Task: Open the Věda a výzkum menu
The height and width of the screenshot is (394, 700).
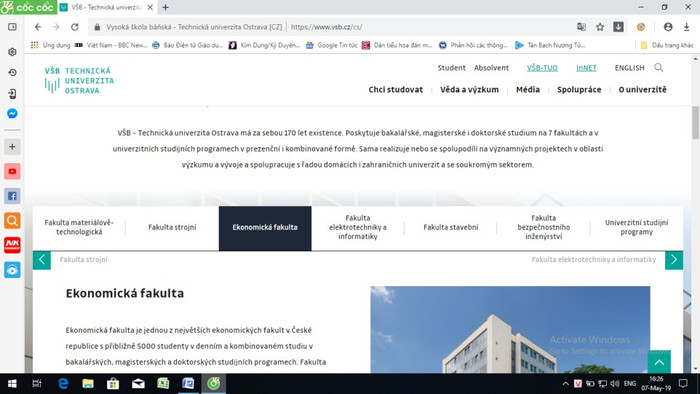Action: [x=469, y=90]
